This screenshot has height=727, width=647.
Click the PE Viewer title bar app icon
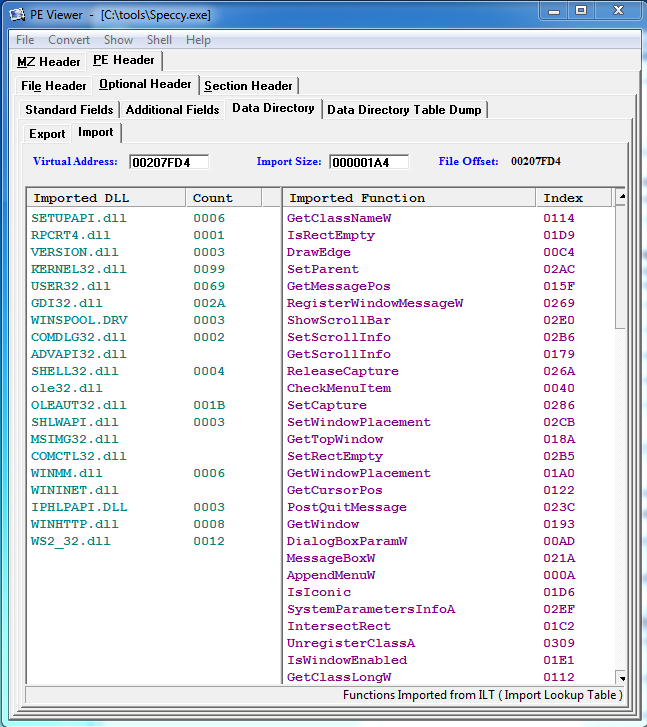[x=18, y=15]
